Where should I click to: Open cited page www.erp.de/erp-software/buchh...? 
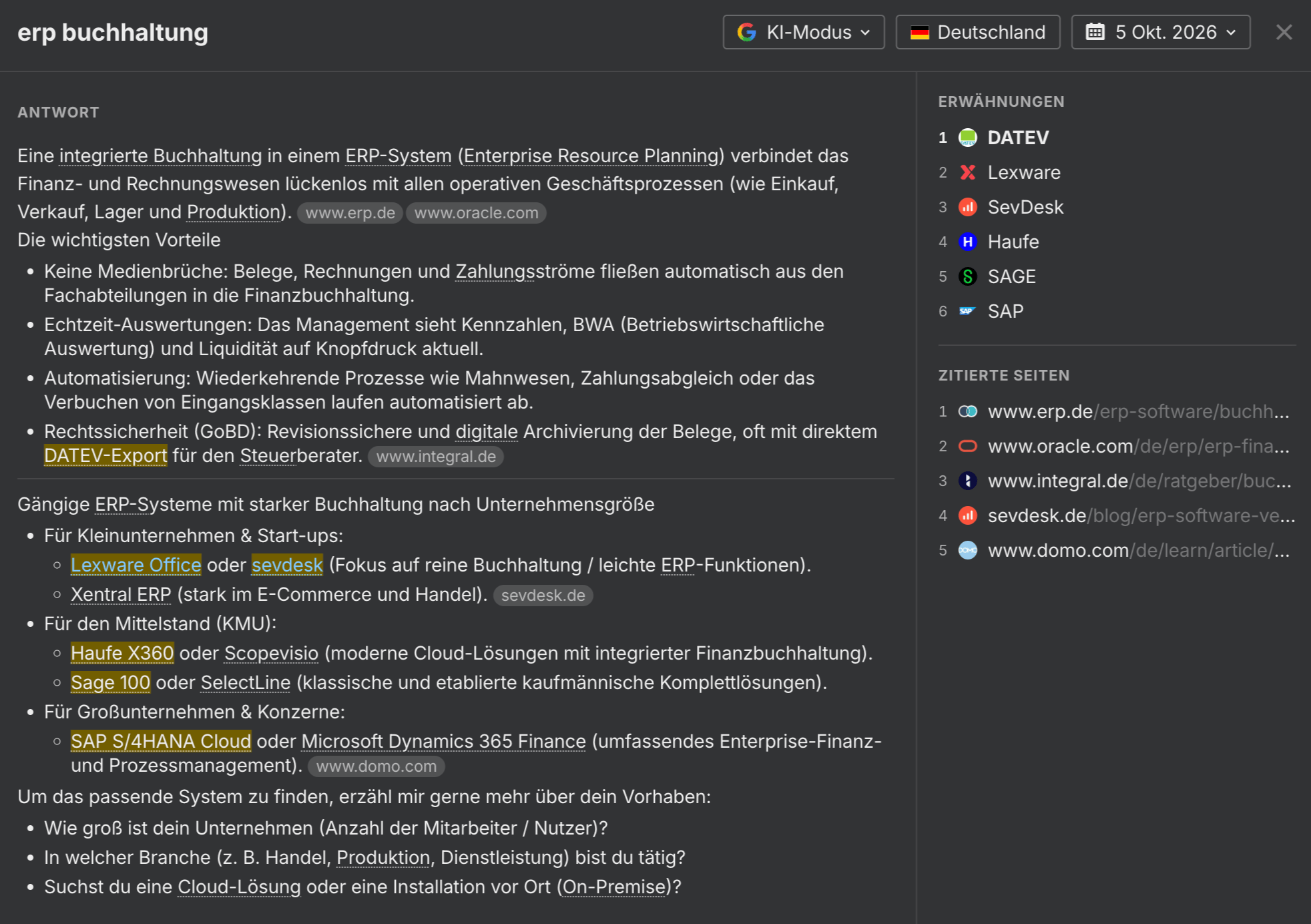[x=1138, y=411]
